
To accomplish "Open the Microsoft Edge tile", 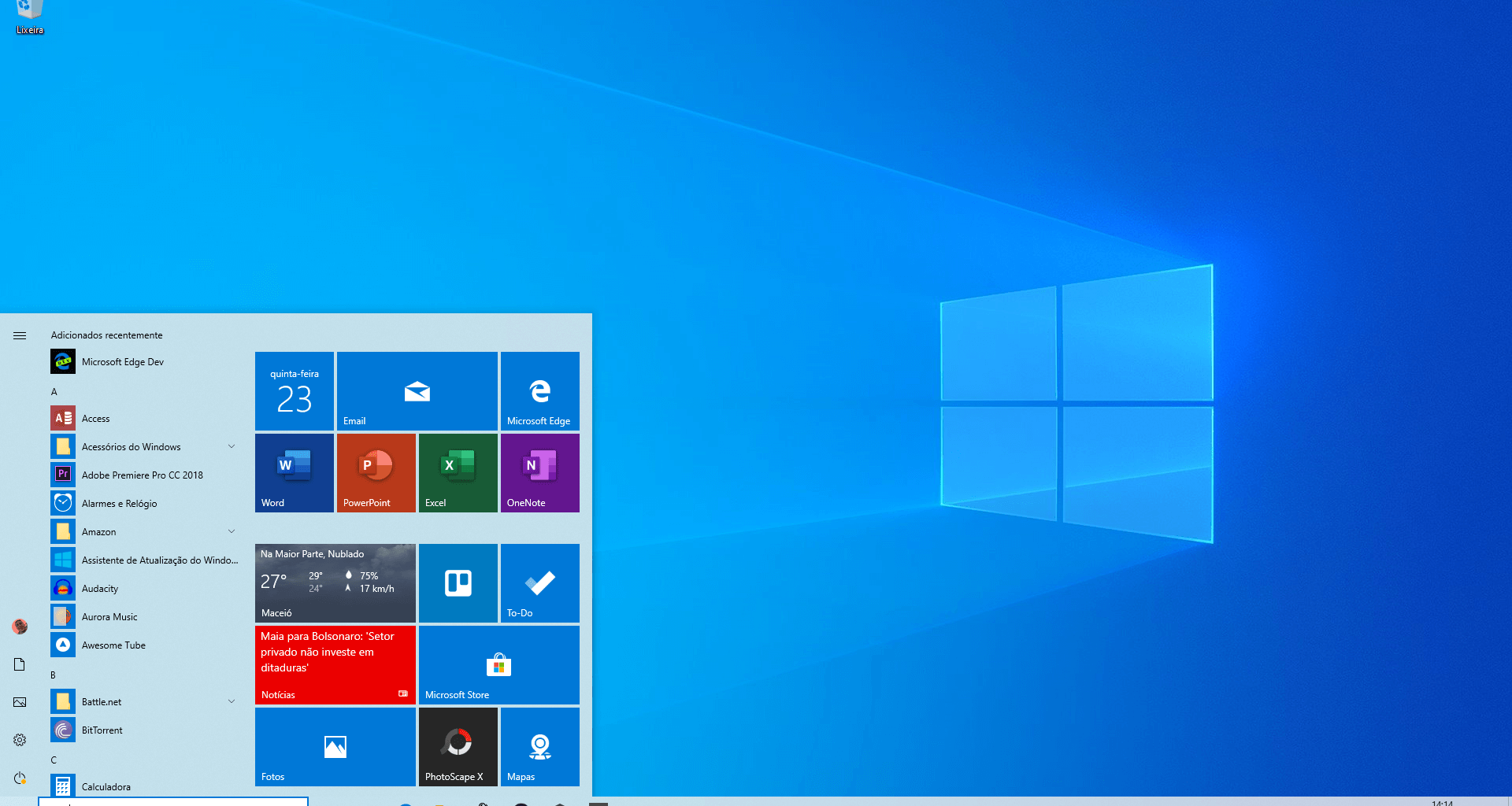I will 539,390.
